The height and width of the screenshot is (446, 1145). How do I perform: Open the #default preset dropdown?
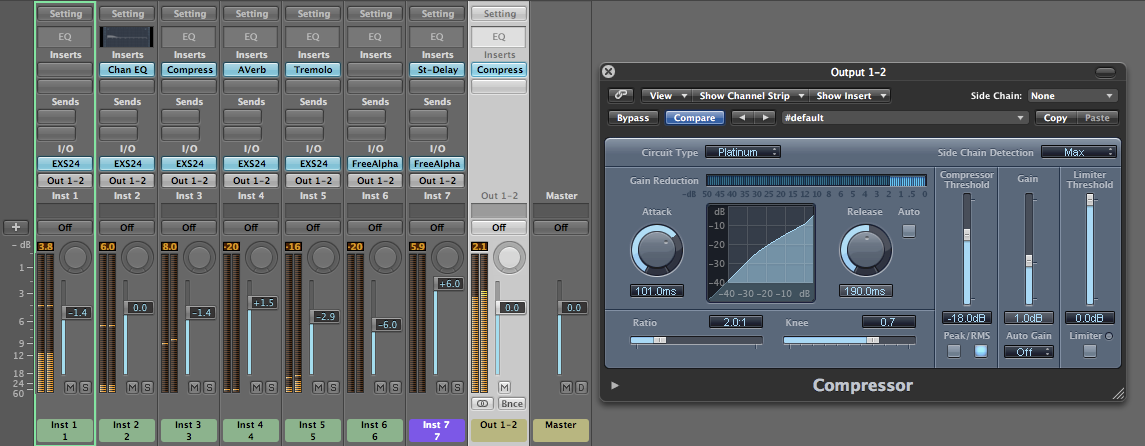pos(904,118)
